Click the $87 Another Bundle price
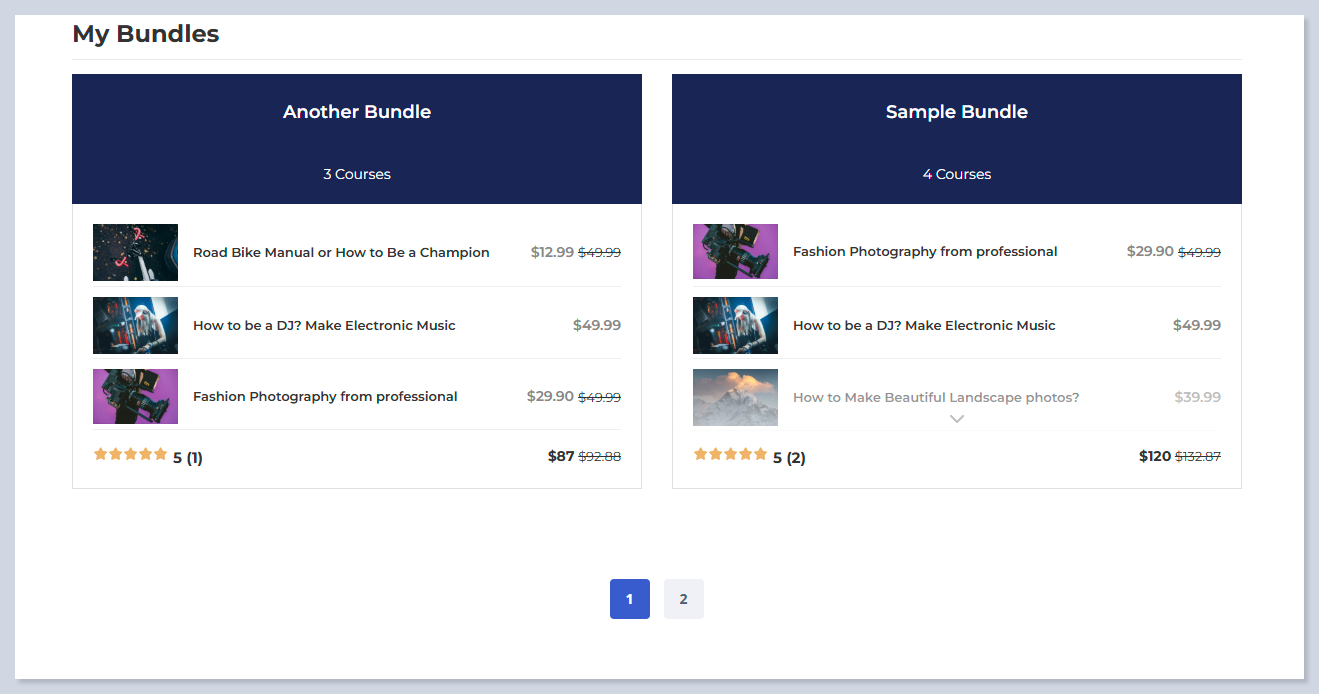 click(x=561, y=457)
